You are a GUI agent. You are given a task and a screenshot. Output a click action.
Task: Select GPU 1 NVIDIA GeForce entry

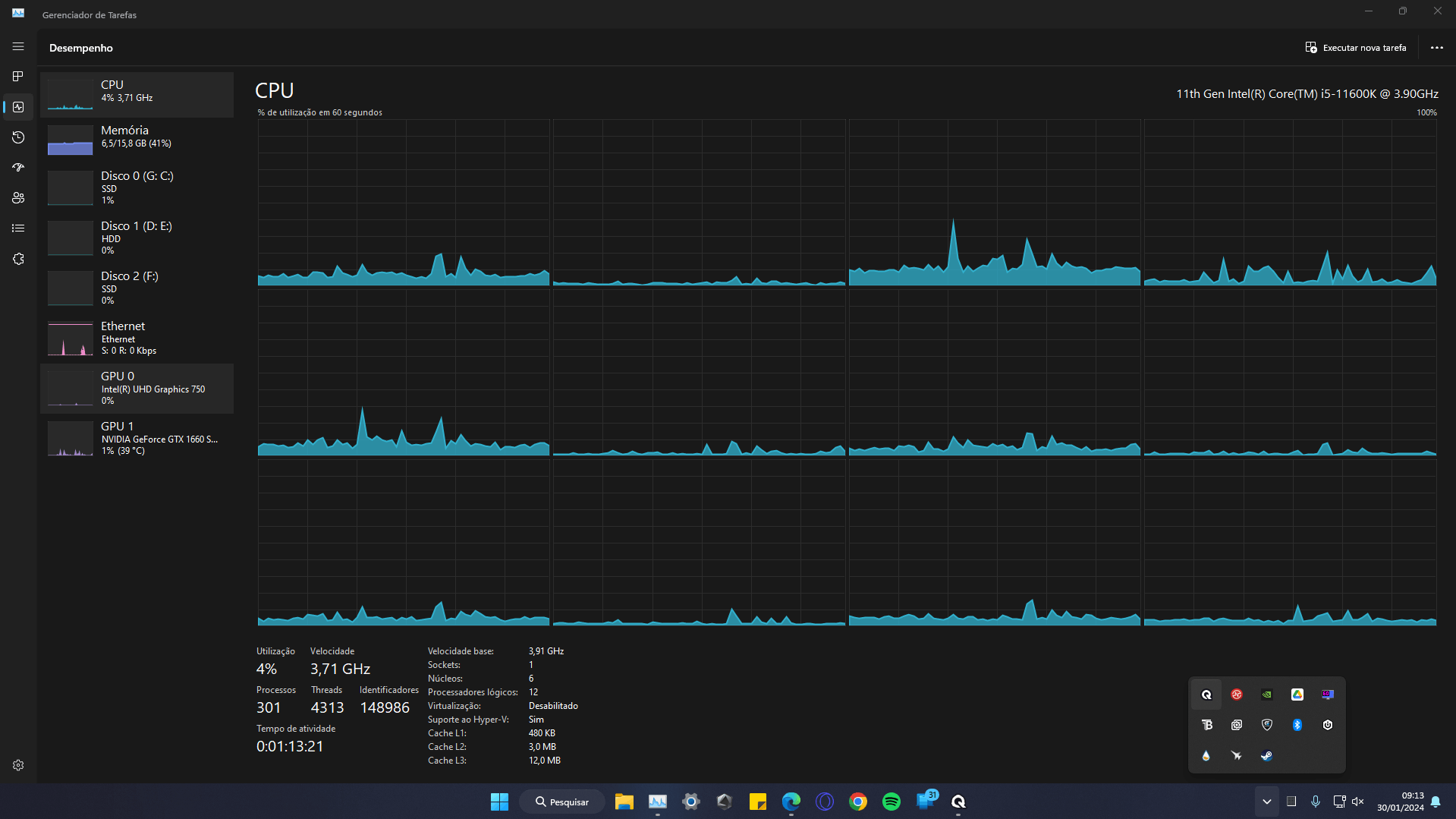[137, 438]
